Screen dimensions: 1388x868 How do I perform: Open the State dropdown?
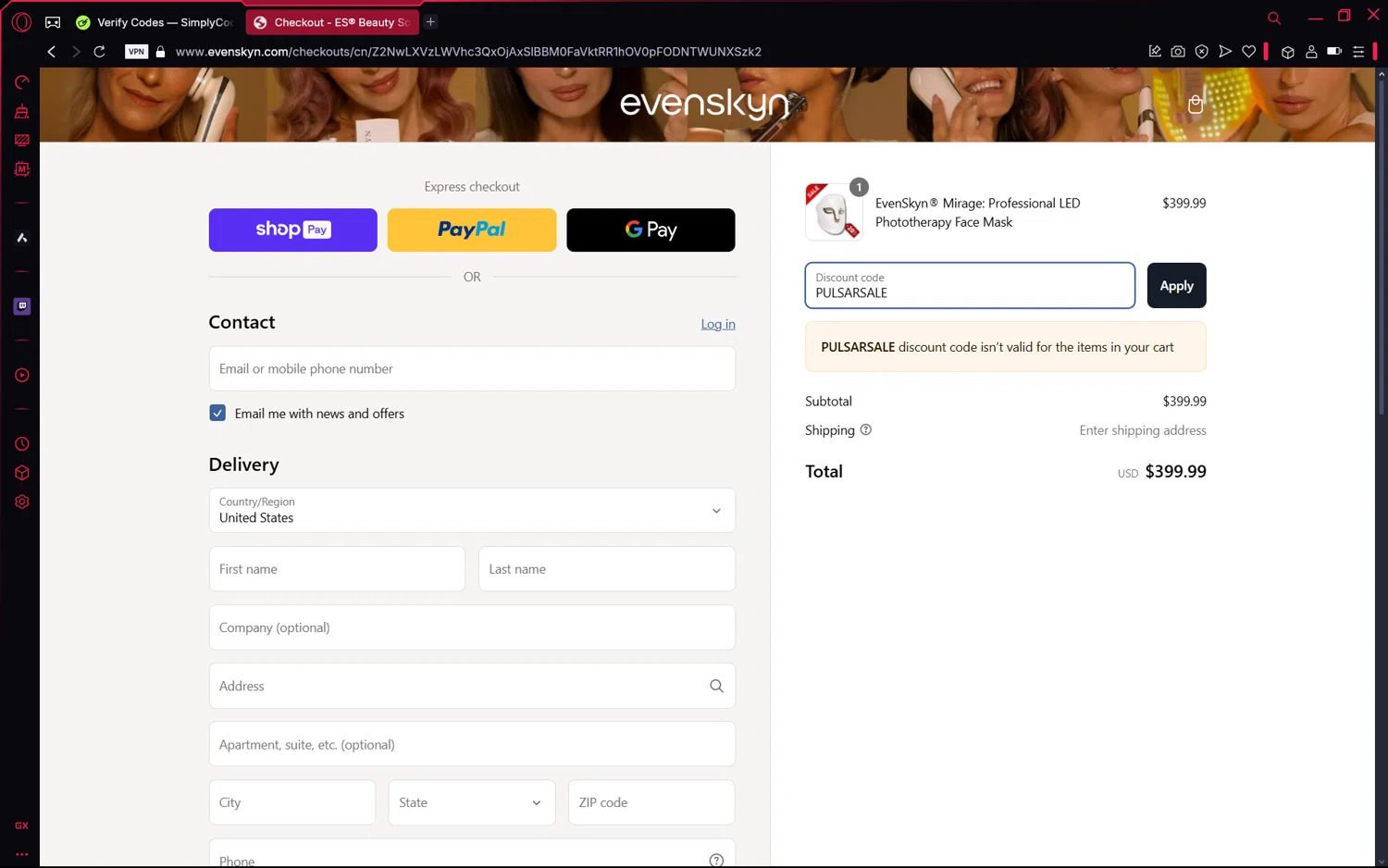coord(472,802)
